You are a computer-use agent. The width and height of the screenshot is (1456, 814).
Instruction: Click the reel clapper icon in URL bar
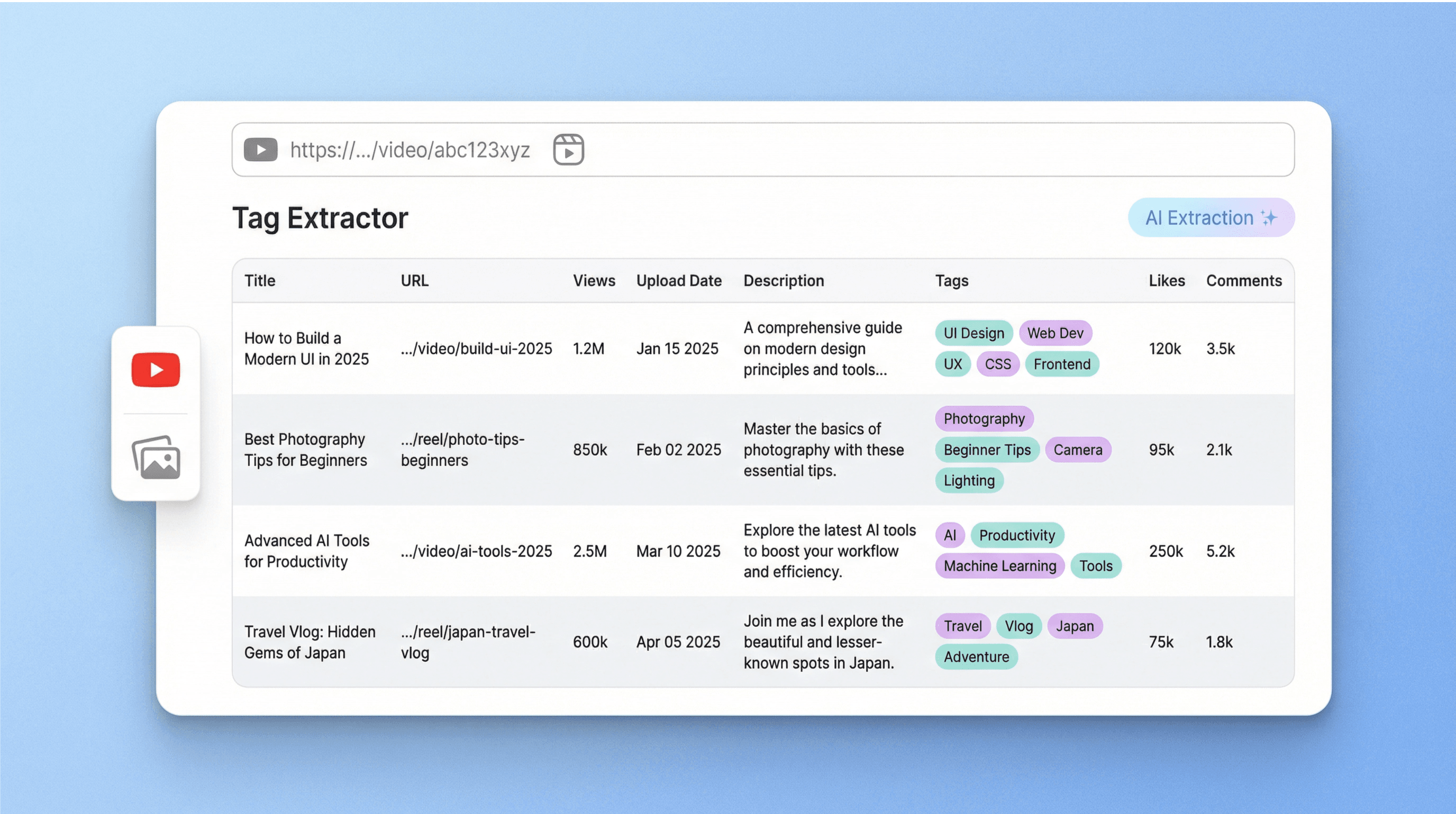tap(568, 150)
